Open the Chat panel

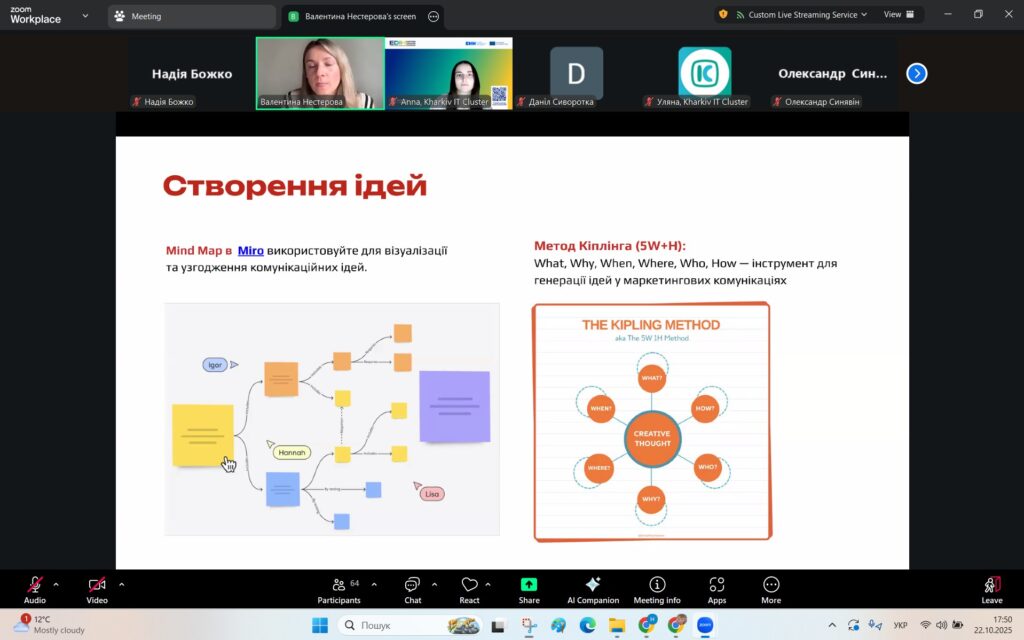(412, 586)
